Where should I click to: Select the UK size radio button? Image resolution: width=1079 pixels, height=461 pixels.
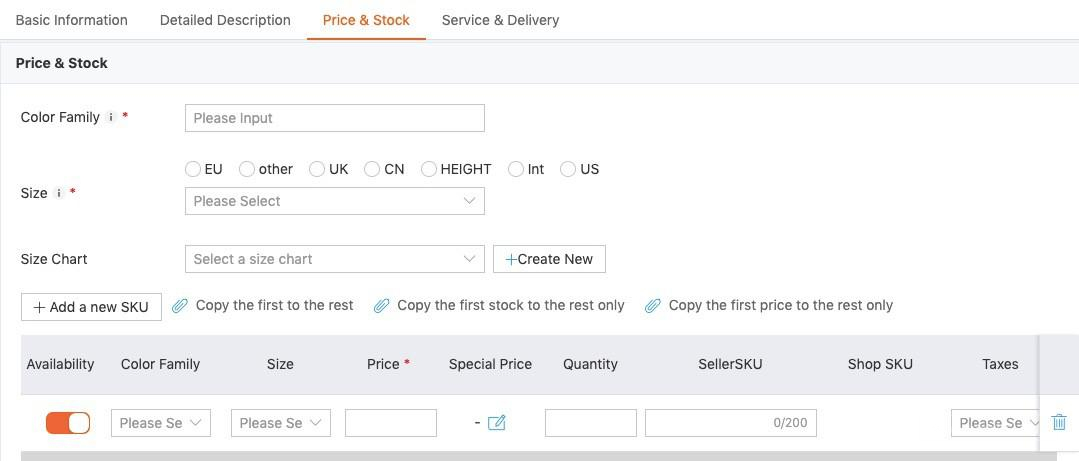[x=317, y=169]
